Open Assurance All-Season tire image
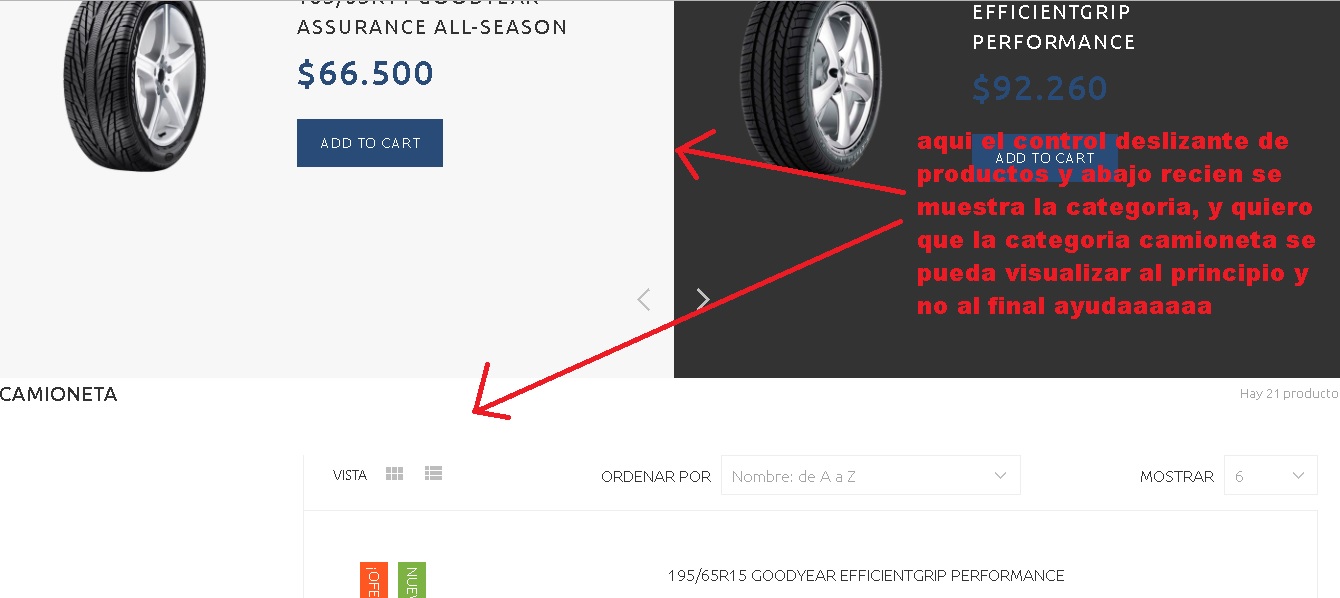The height and width of the screenshot is (598, 1340). point(134,85)
